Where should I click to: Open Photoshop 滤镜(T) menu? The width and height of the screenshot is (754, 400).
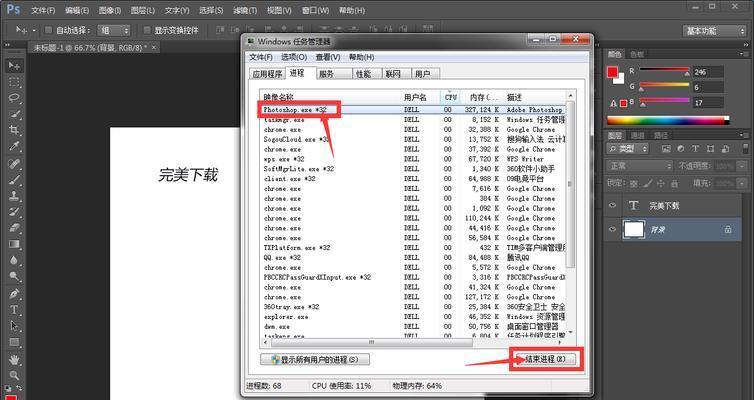click(245, 10)
